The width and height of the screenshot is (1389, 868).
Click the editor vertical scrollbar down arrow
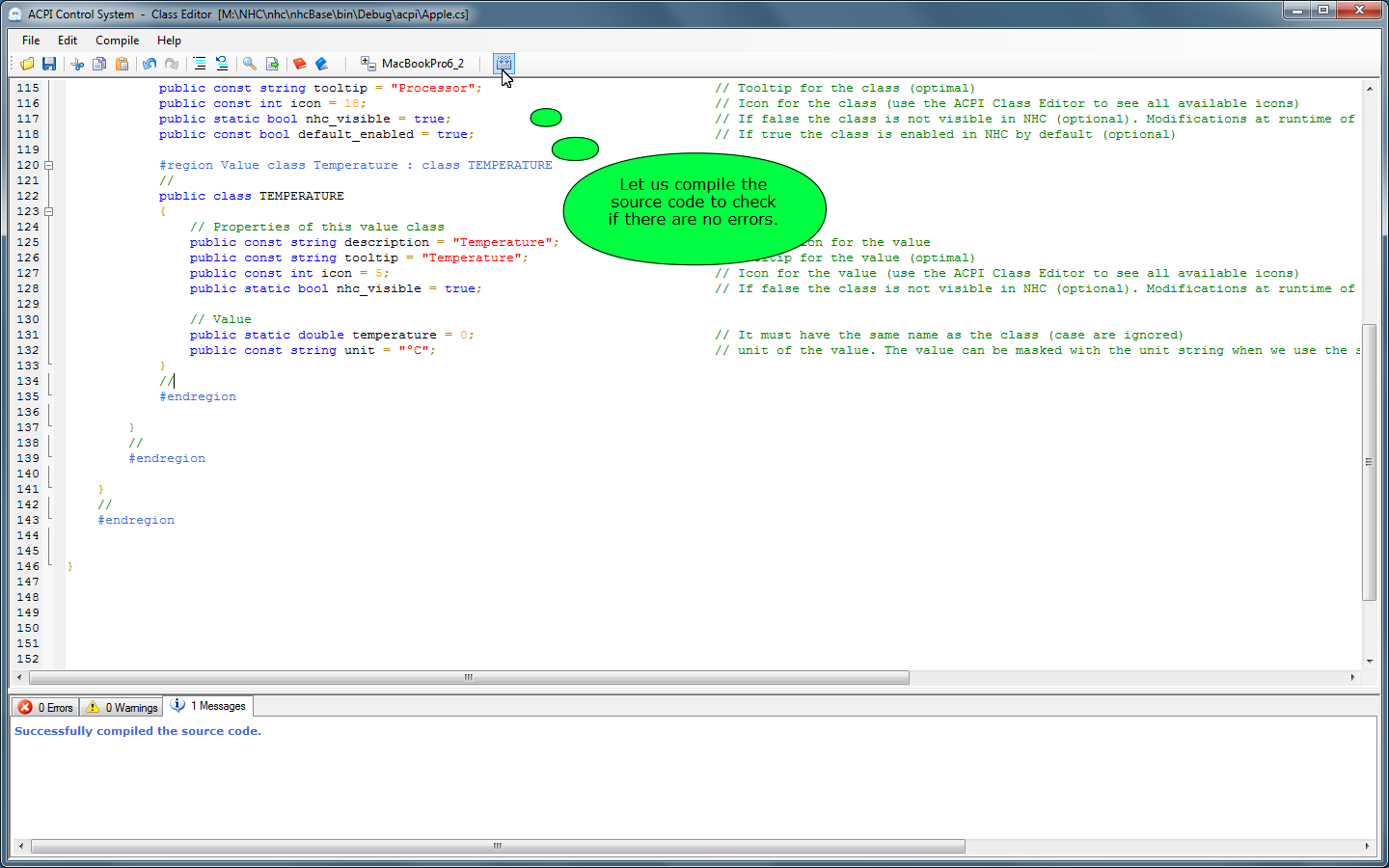click(1369, 662)
